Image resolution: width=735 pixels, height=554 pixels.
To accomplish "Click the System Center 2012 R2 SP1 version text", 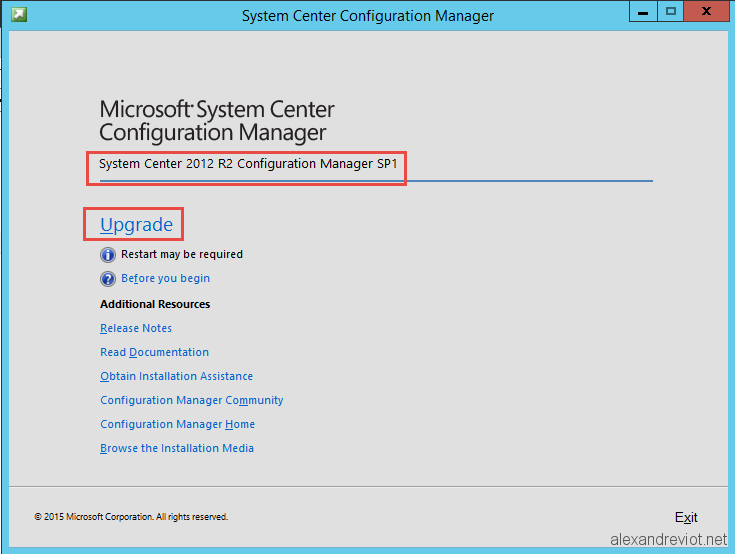I will (x=248, y=164).
